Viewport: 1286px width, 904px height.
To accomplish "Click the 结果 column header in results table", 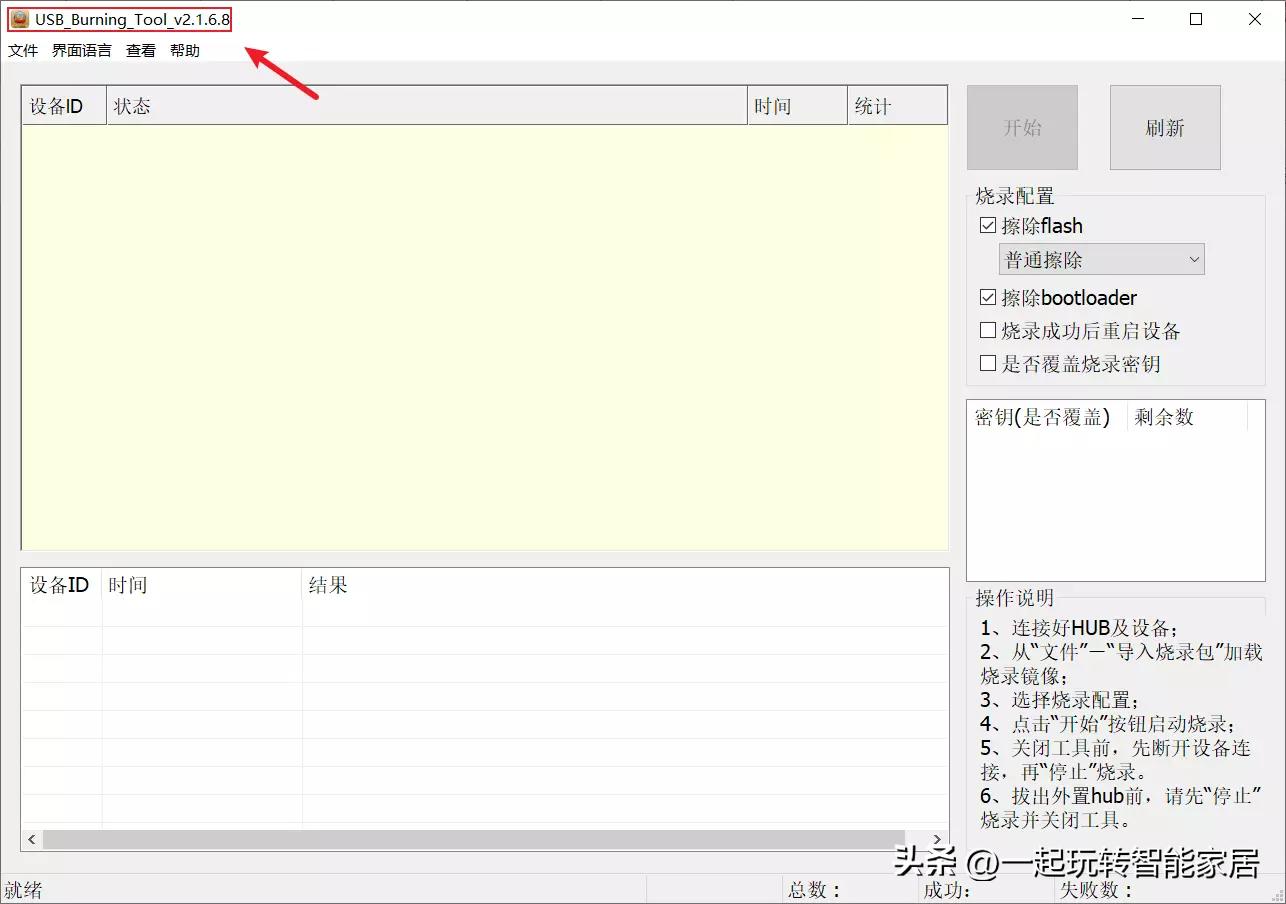I will [327, 585].
